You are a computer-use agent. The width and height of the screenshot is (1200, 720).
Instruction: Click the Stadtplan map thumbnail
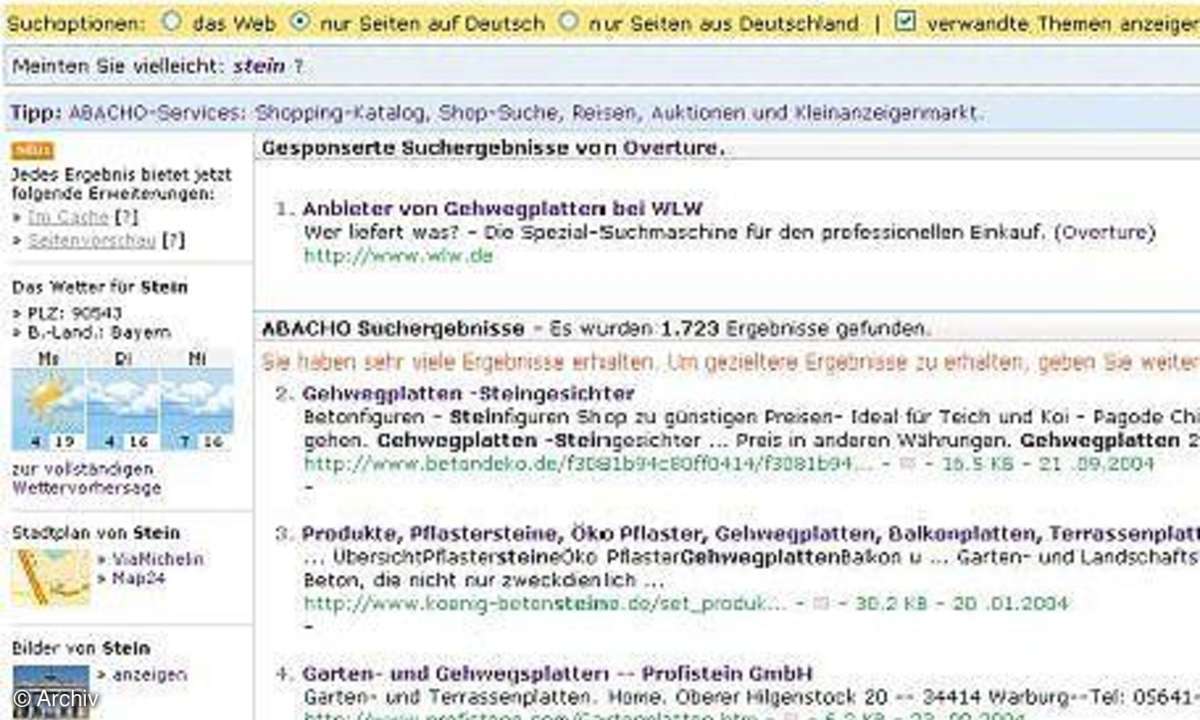pyautogui.click(x=51, y=577)
